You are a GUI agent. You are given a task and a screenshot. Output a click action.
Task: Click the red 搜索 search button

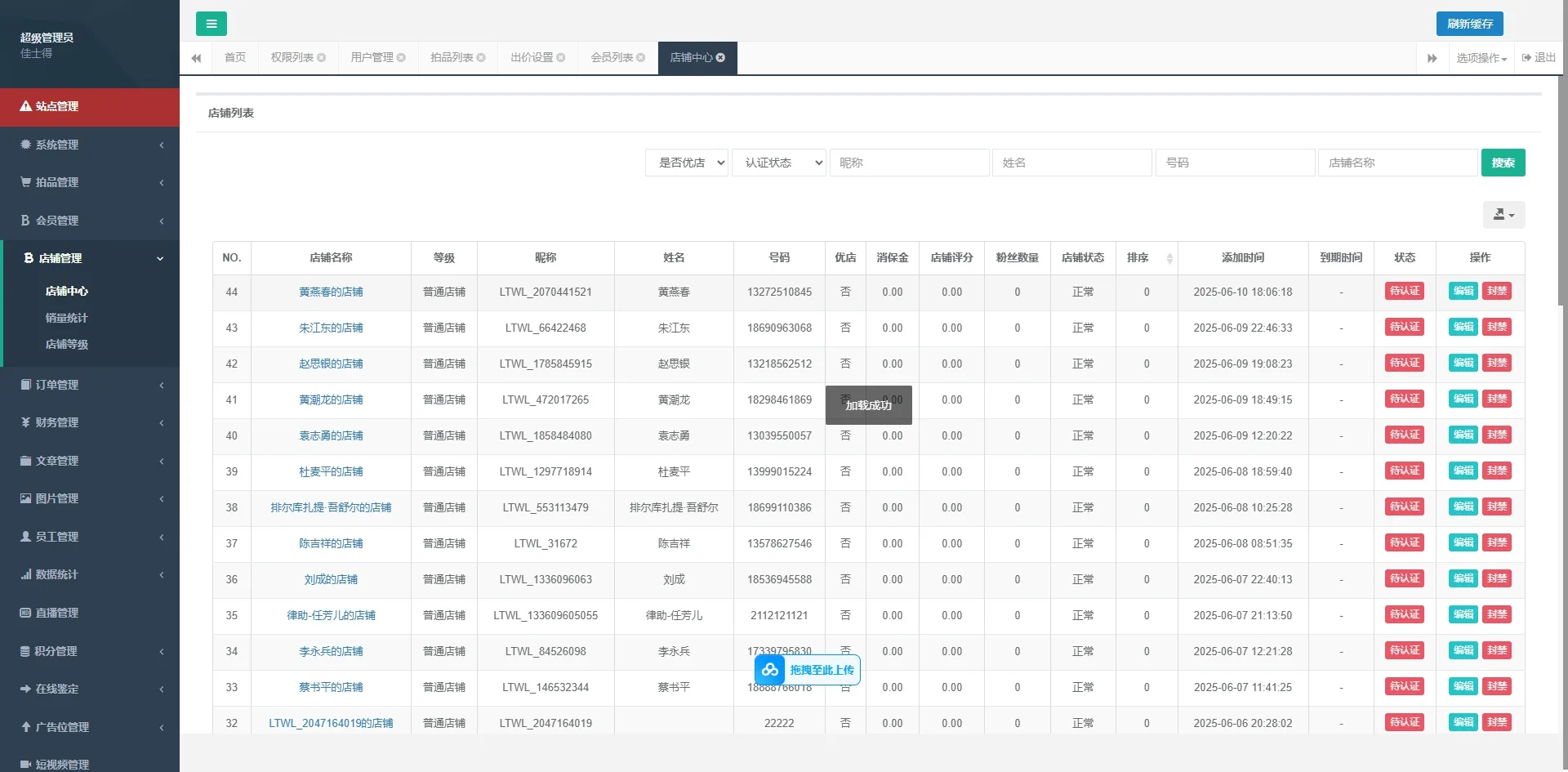point(1503,163)
